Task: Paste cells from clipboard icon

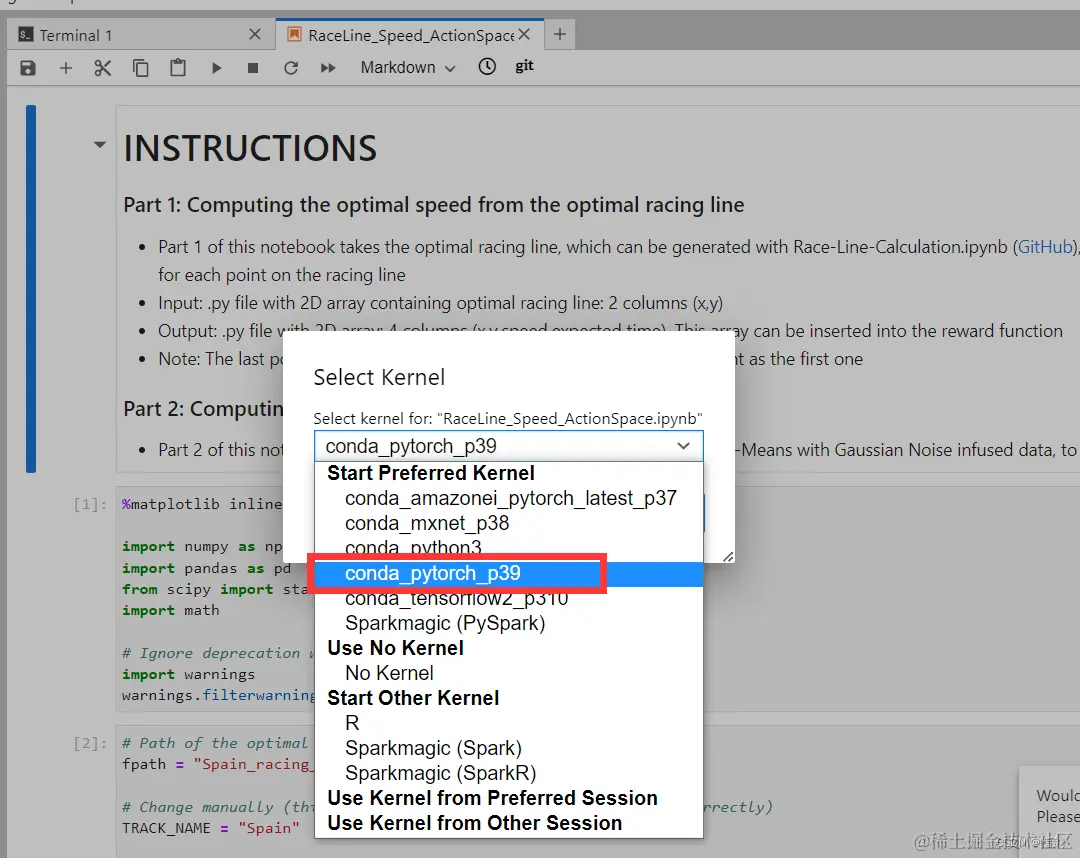Action: click(x=178, y=67)
